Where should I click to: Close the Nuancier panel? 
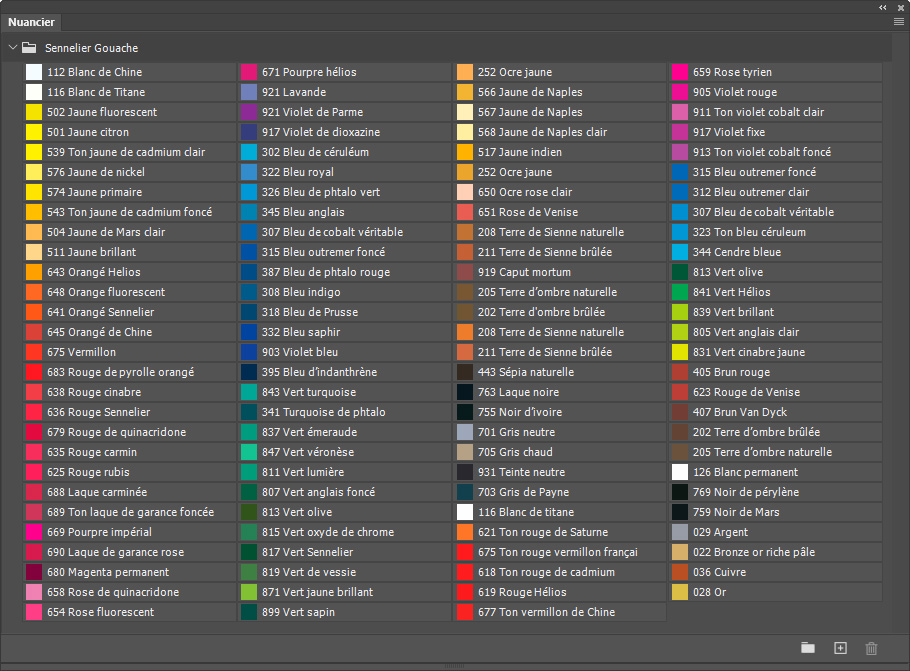(x=901, y=8)
